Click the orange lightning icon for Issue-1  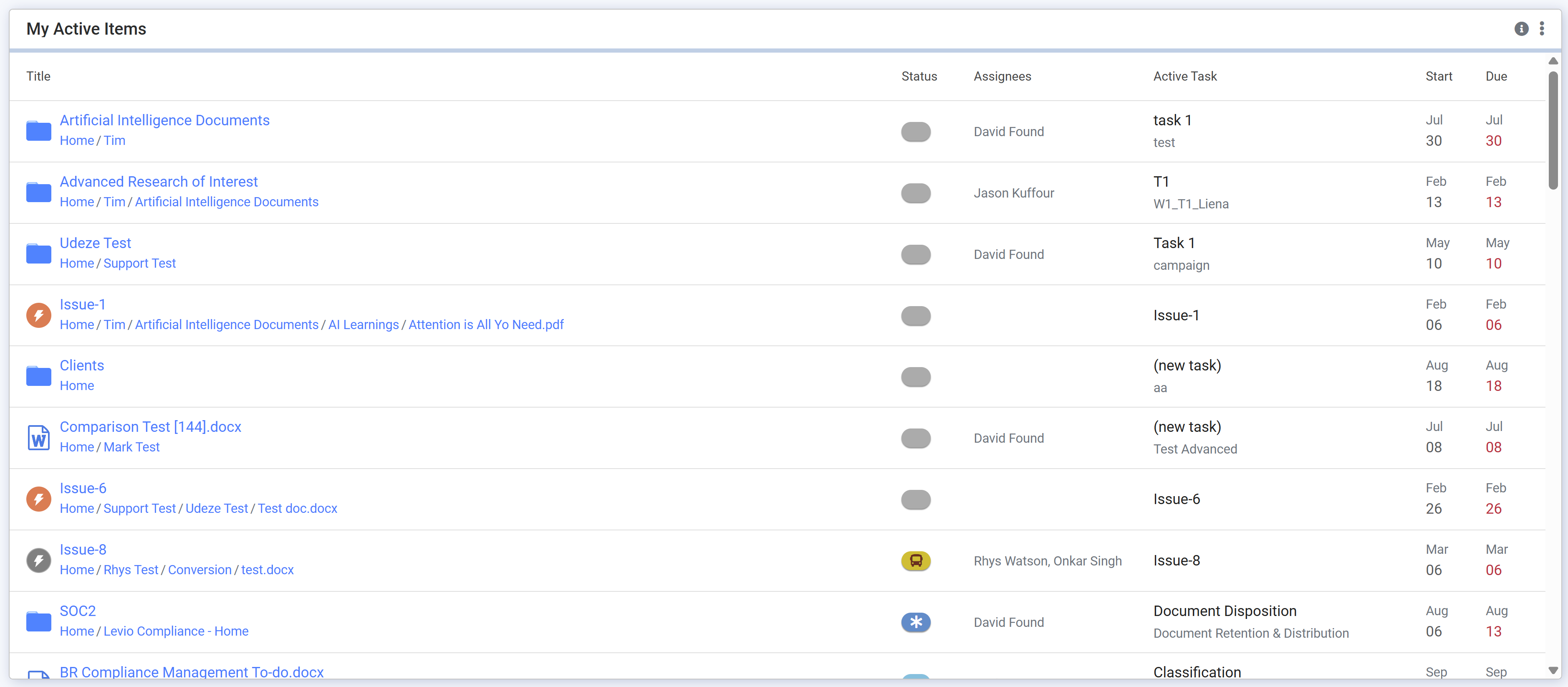click(x=38, y=315)
